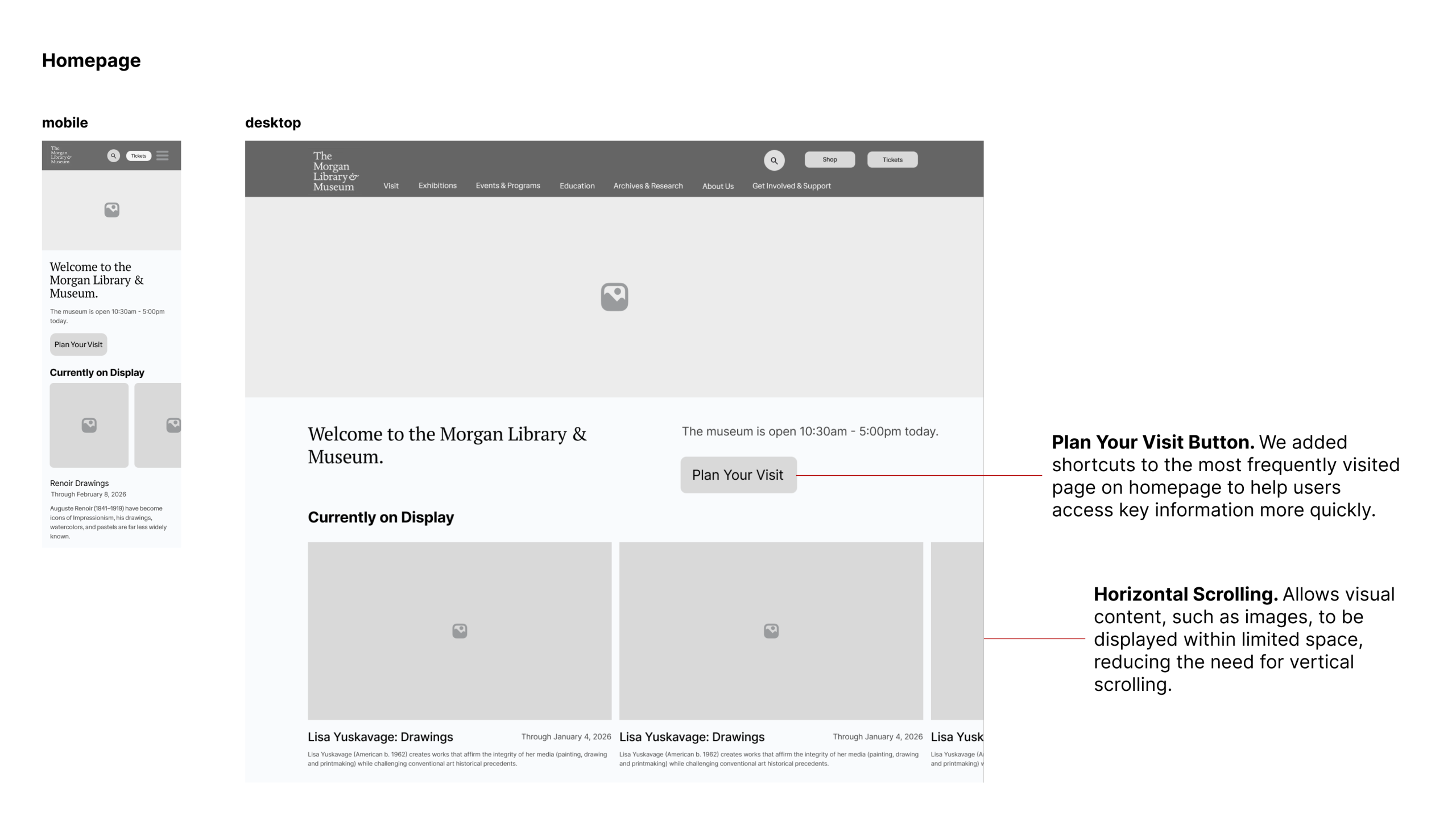This screenshot has width=1456, height=832.
Task: Click the desktop Plan Your Visit button
Action: [x=738, y=475]
